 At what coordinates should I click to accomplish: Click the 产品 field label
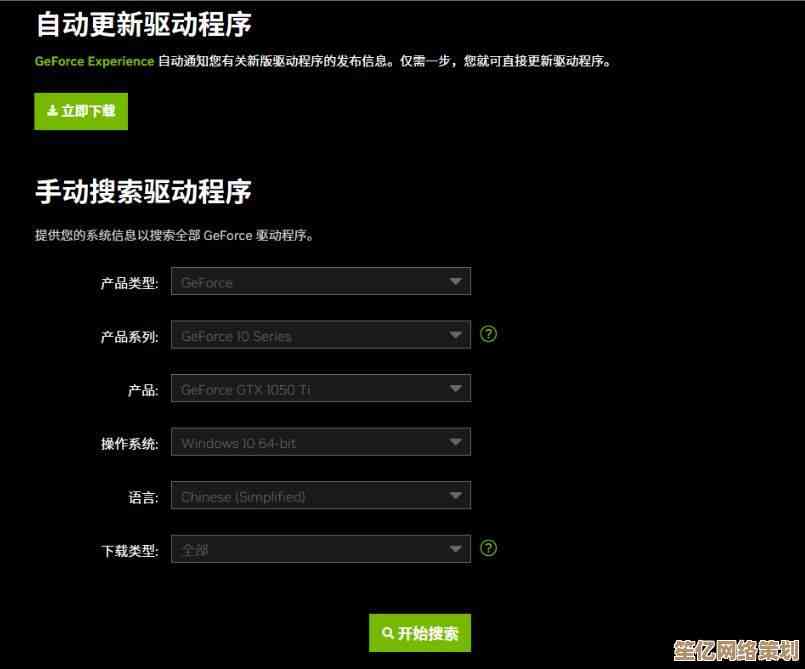coord(143,390)
